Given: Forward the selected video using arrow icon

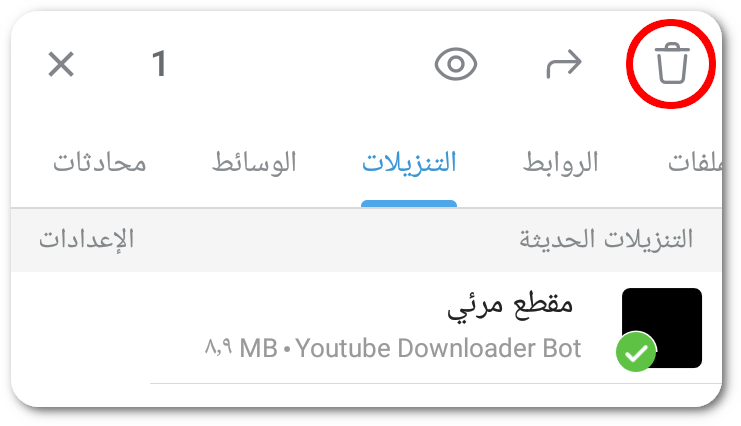Looking at the screenshot, I should pyautogui.click(x=564, y=63).
